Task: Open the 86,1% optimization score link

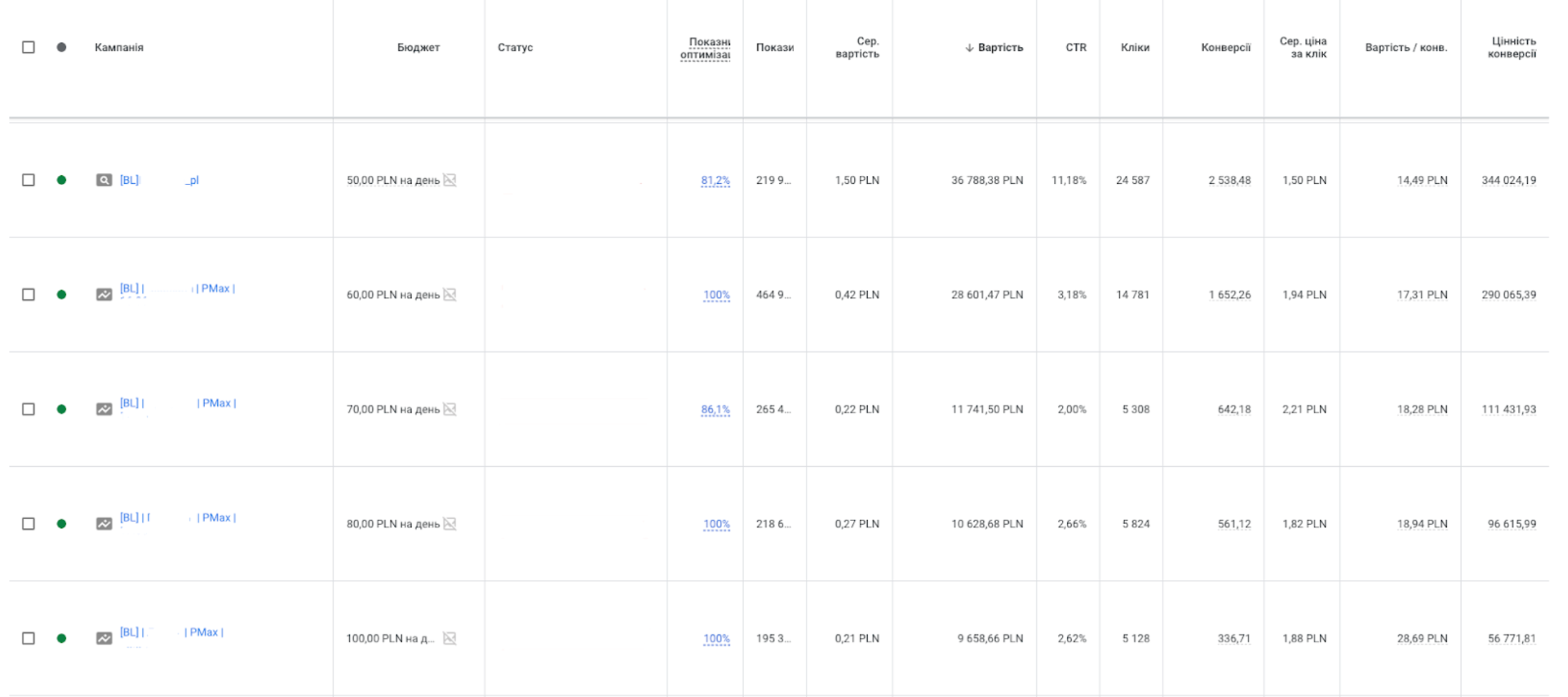Action: click(715, 410)
